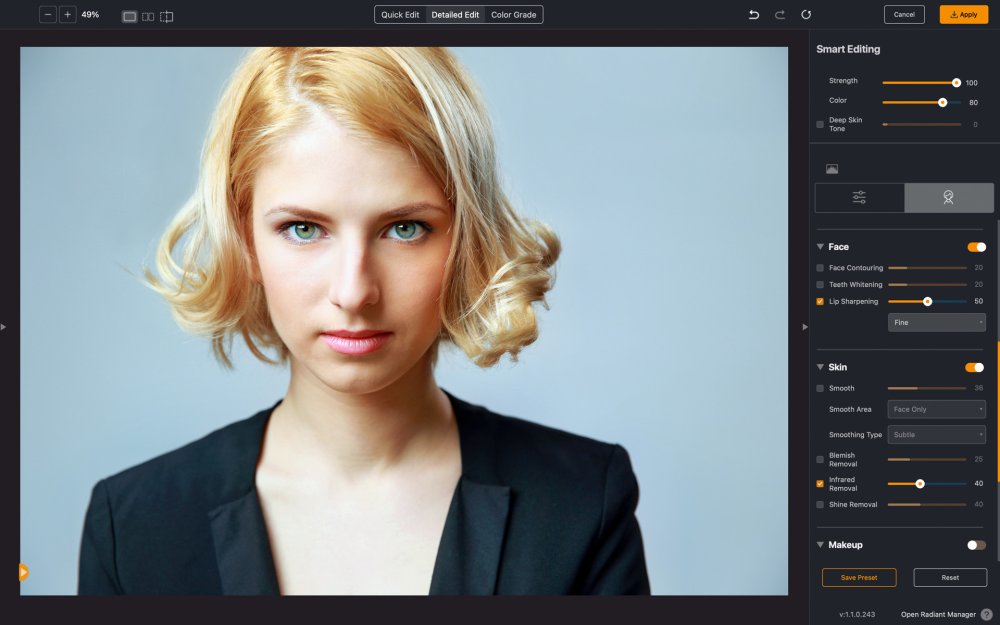This screenshot has height=625, width=1000.
Task: Switch to the Detailed Edit tab
Action: pyautogui.click(x=455, y=15)
